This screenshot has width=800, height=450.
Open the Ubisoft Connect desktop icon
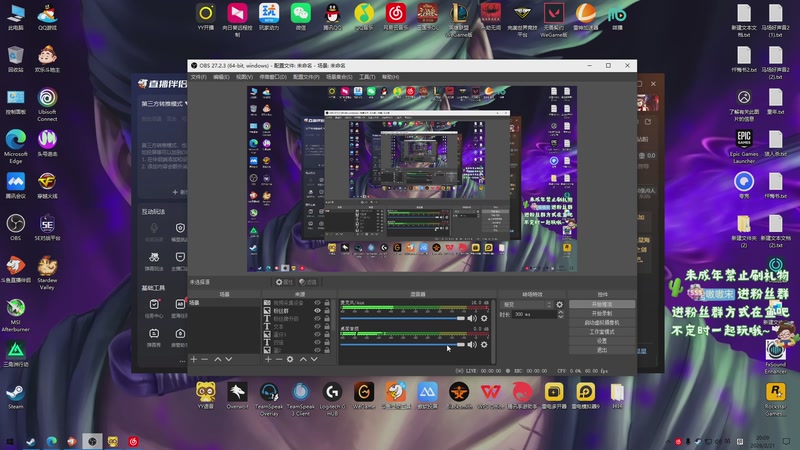click(x=47, y=104)
